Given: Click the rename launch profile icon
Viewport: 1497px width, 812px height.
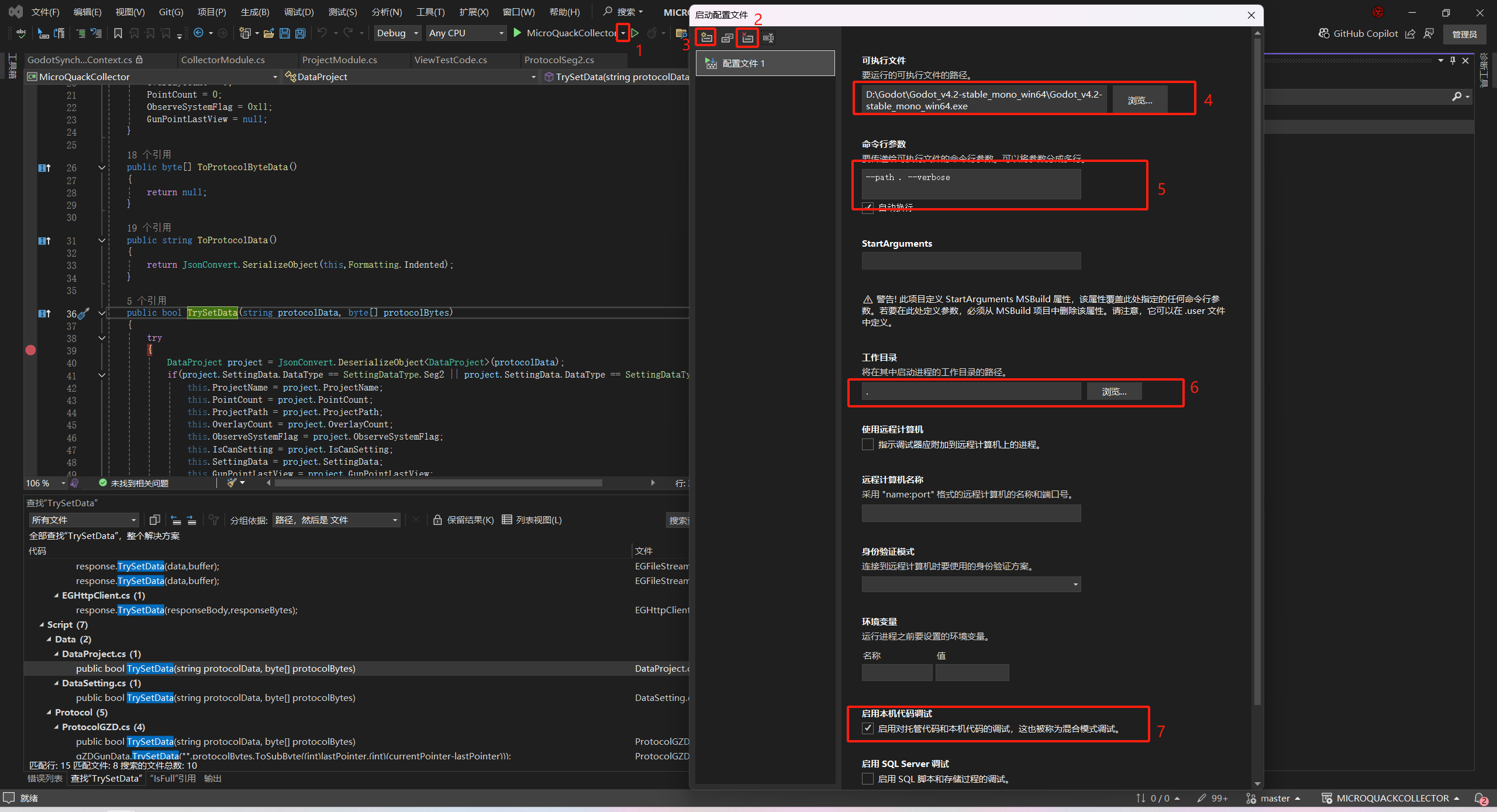Looking at the screenshot, I should coord(768,38).
